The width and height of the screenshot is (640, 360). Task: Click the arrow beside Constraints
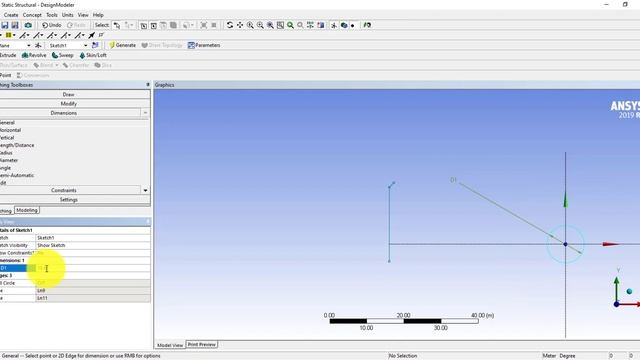(x=145, y=190)
